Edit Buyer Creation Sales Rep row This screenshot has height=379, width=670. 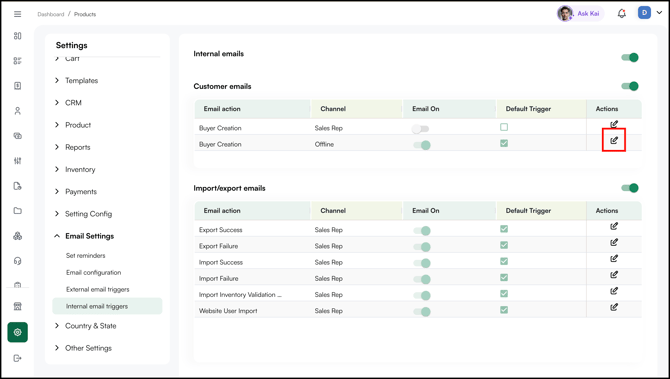click(x=614, y=124)
